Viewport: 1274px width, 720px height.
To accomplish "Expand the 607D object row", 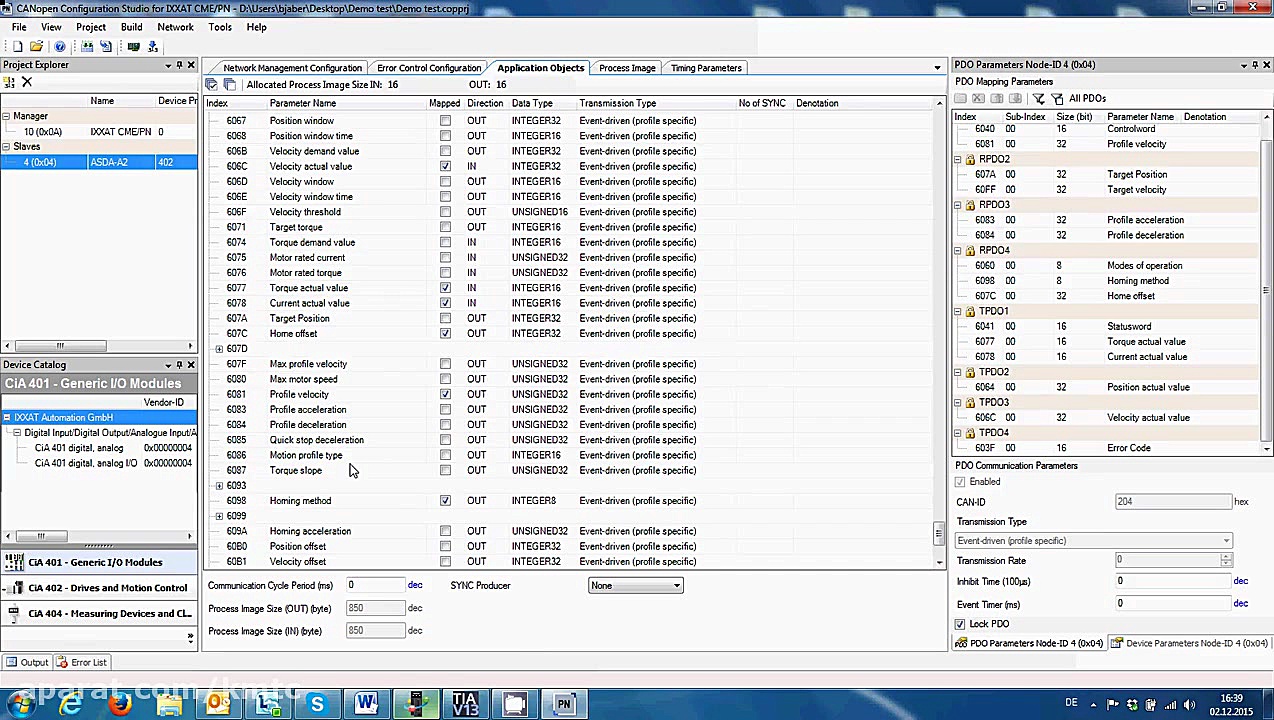I will click(219, 349).
